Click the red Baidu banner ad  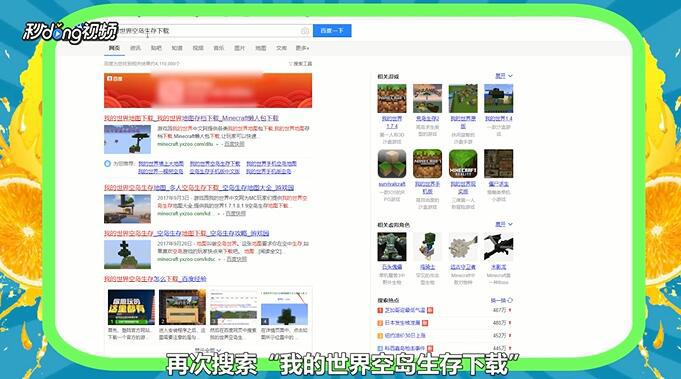(x=208, y=90)
